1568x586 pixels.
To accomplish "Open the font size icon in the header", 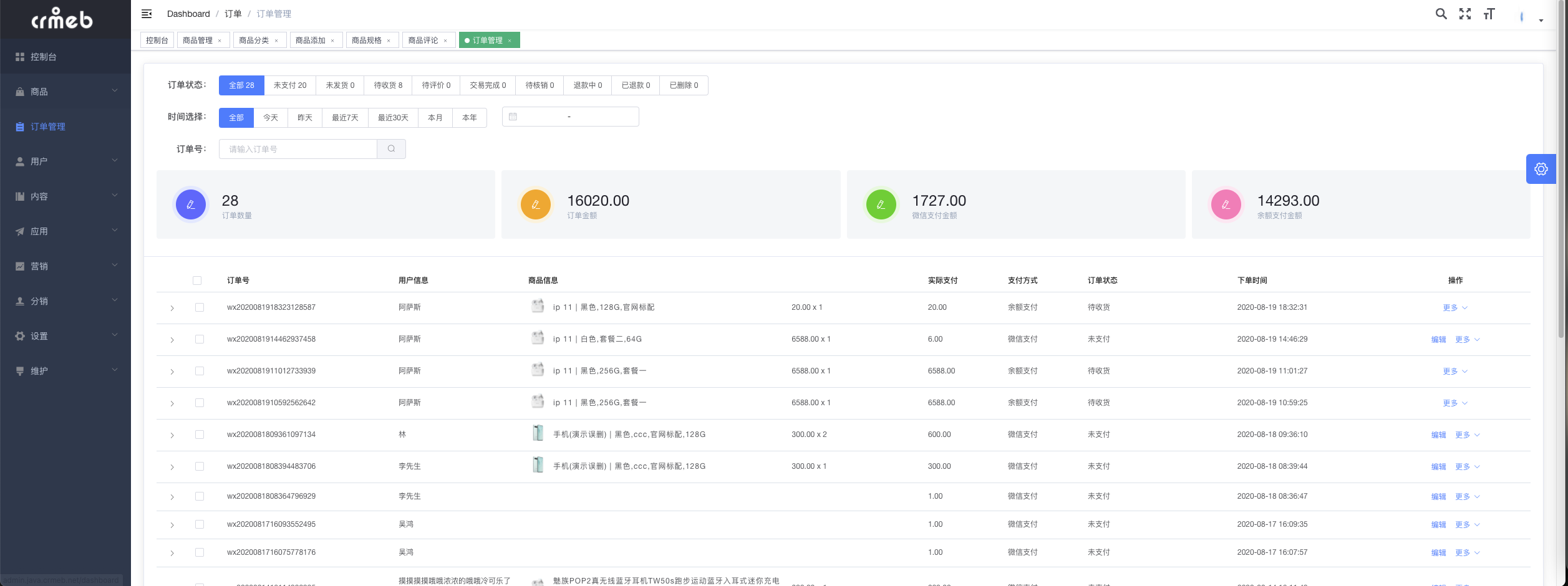I will (x=1489, y=14).
